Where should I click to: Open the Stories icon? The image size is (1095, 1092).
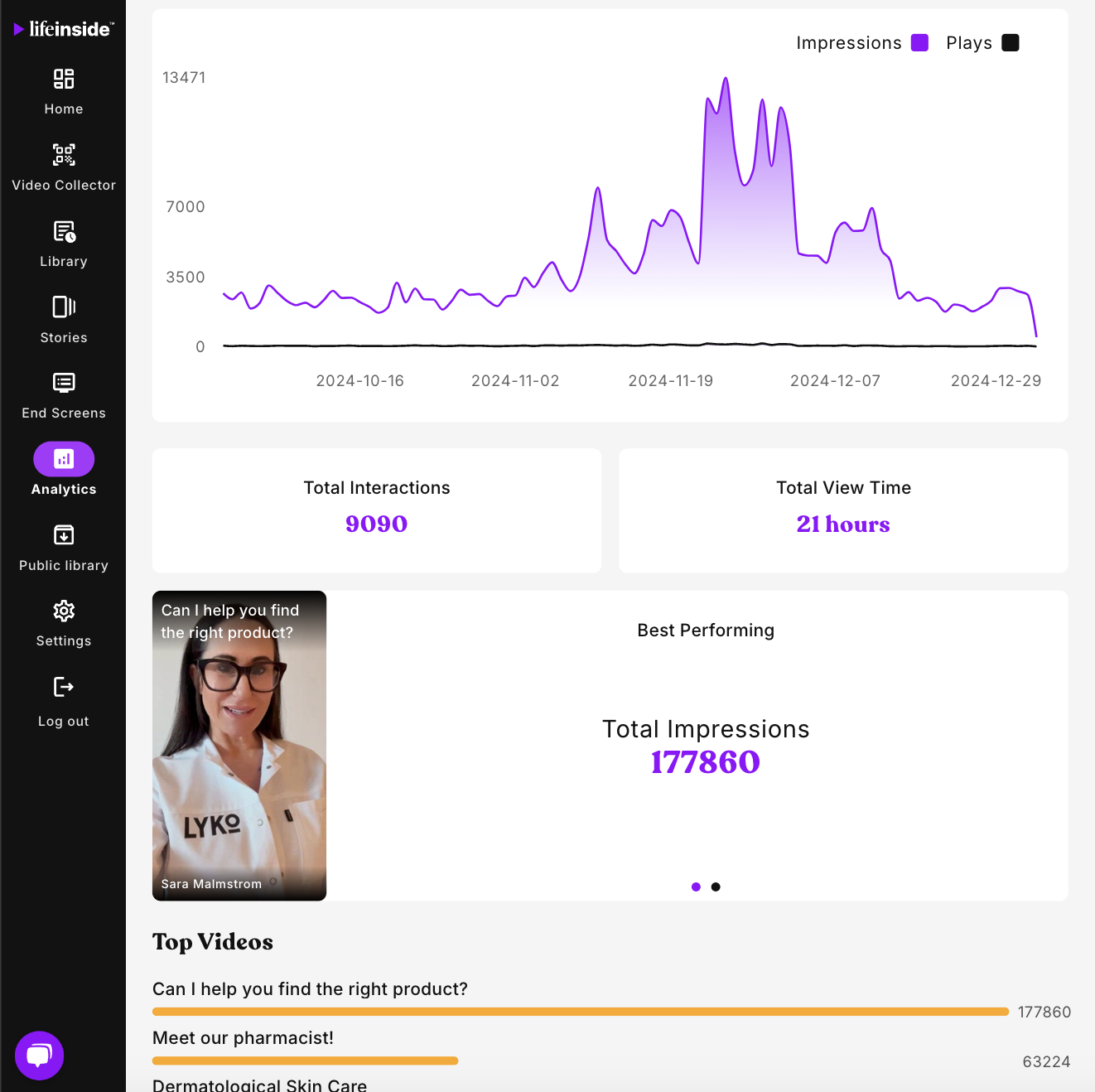64,307
